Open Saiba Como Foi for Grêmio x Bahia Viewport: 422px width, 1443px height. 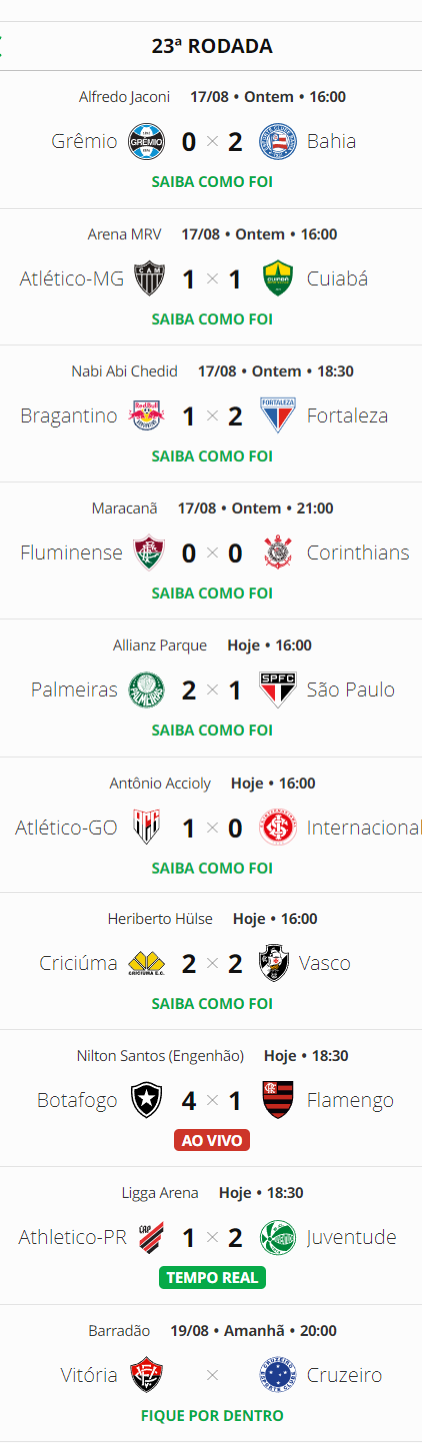pyautogui.click(x=212, y=182)
